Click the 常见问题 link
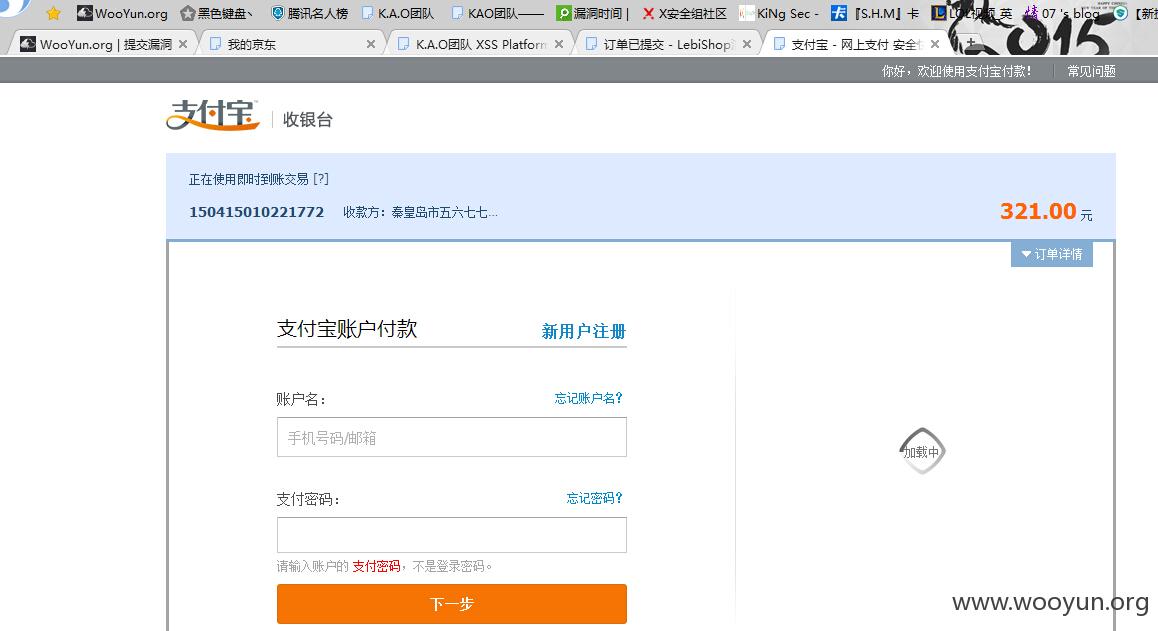Image resolution: width=1158 pixels, height=631 pixels. (x=1091, y=71)
